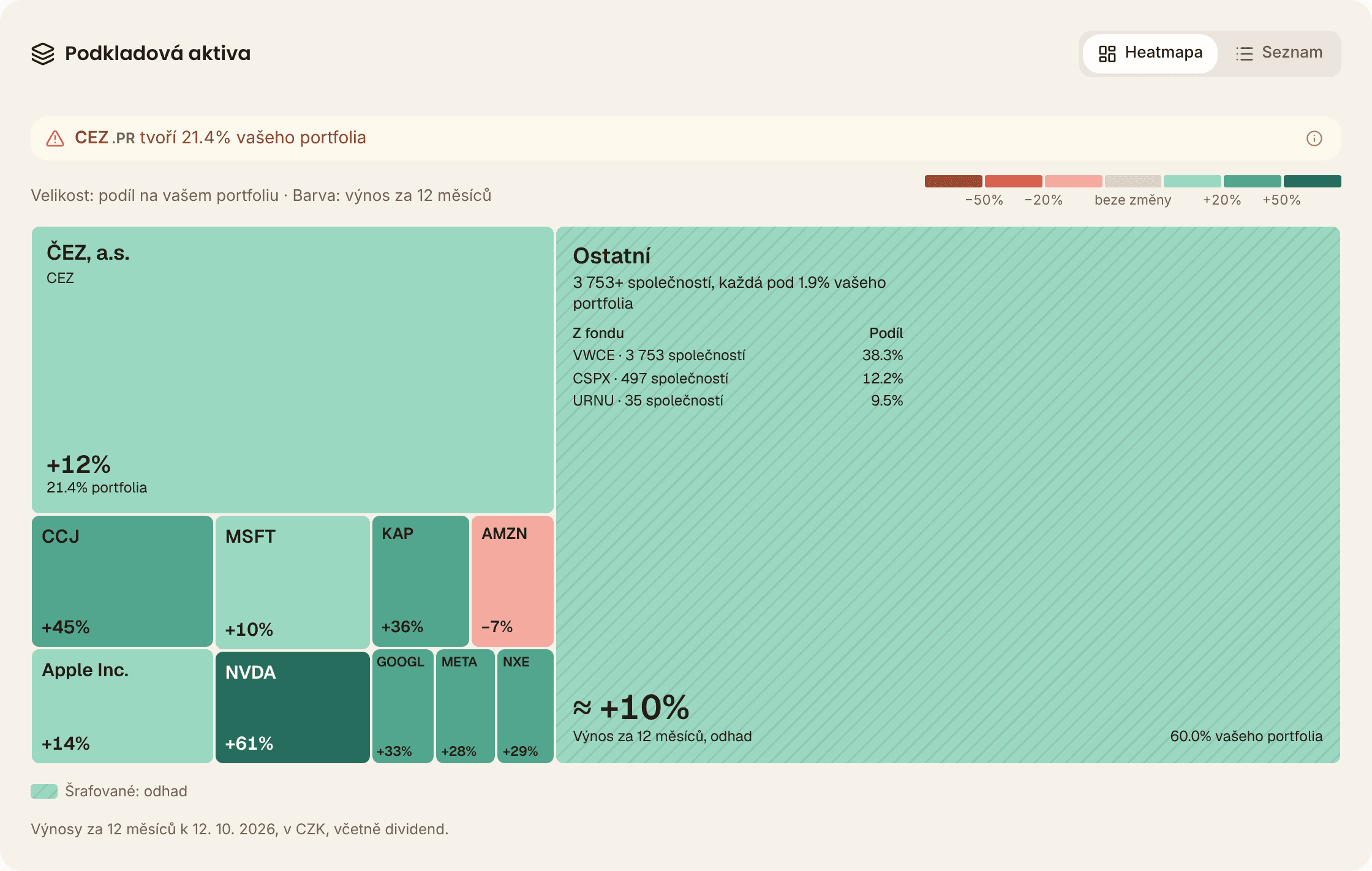Click the darkest red −50% legend swatch
The image size is (1372, 871).
click(954, 181)
